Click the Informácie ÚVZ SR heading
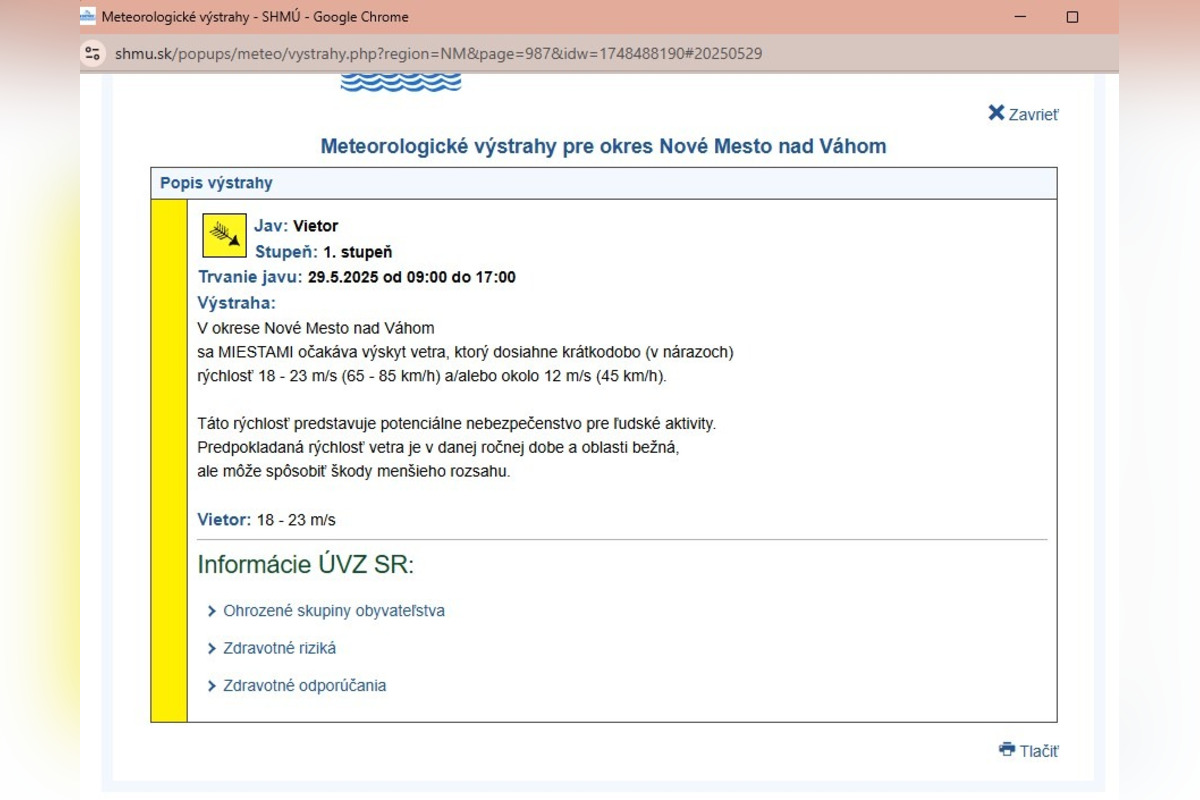The width and height of the screenshot is (1200, 800). click(305, 565)
